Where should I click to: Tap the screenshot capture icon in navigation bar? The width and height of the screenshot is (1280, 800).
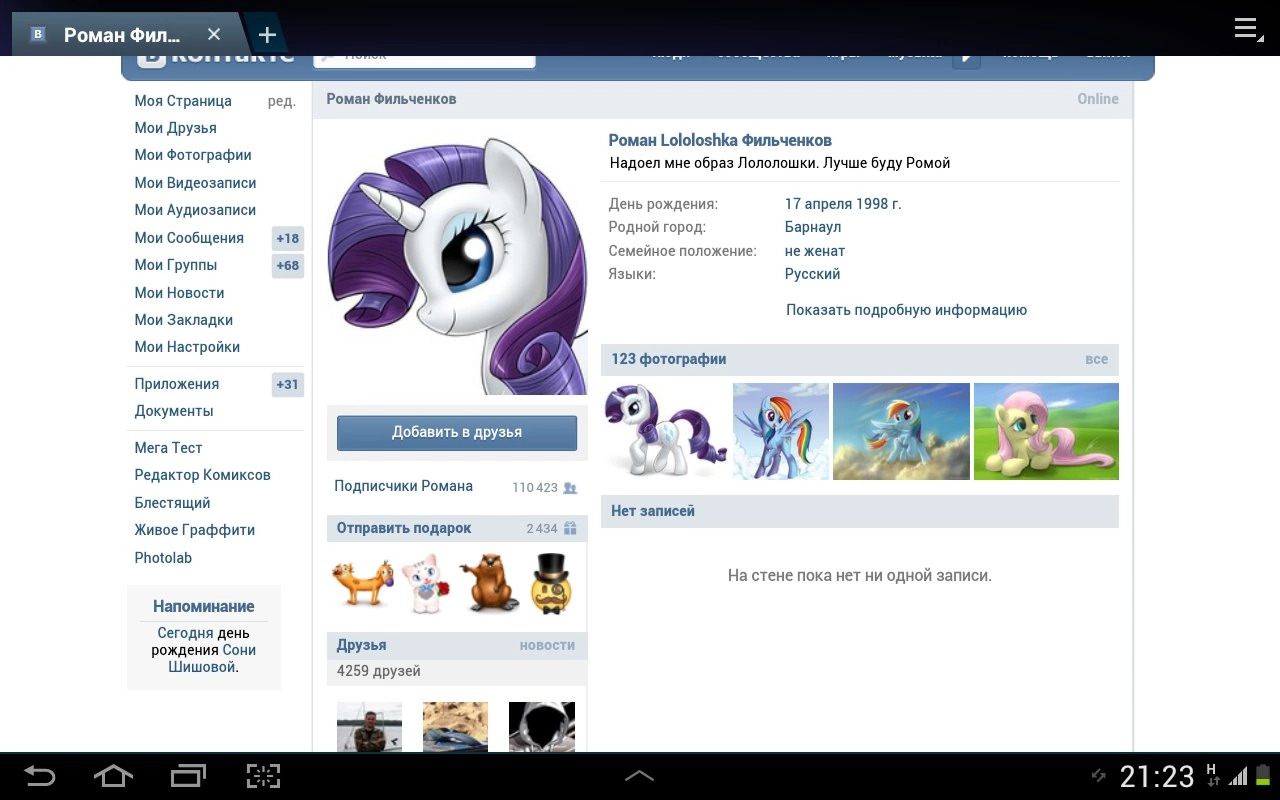pyautogui.click(x=263, y=776)
